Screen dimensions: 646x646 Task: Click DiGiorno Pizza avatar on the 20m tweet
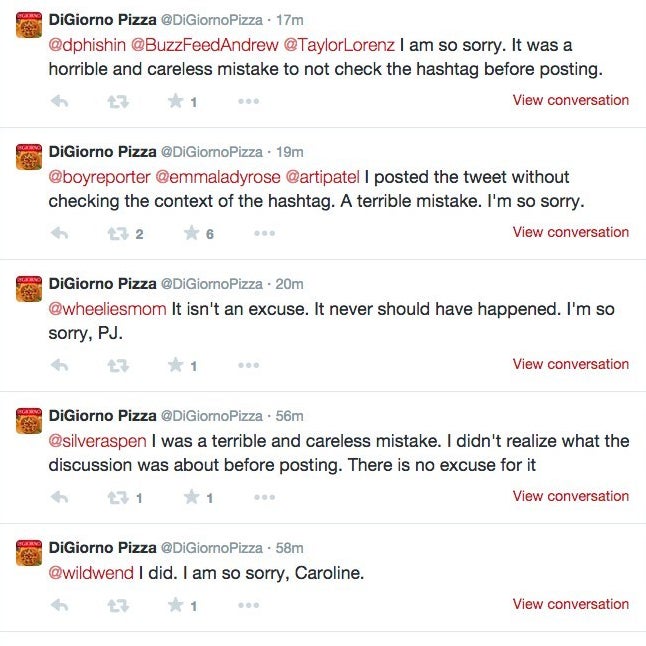29,289
